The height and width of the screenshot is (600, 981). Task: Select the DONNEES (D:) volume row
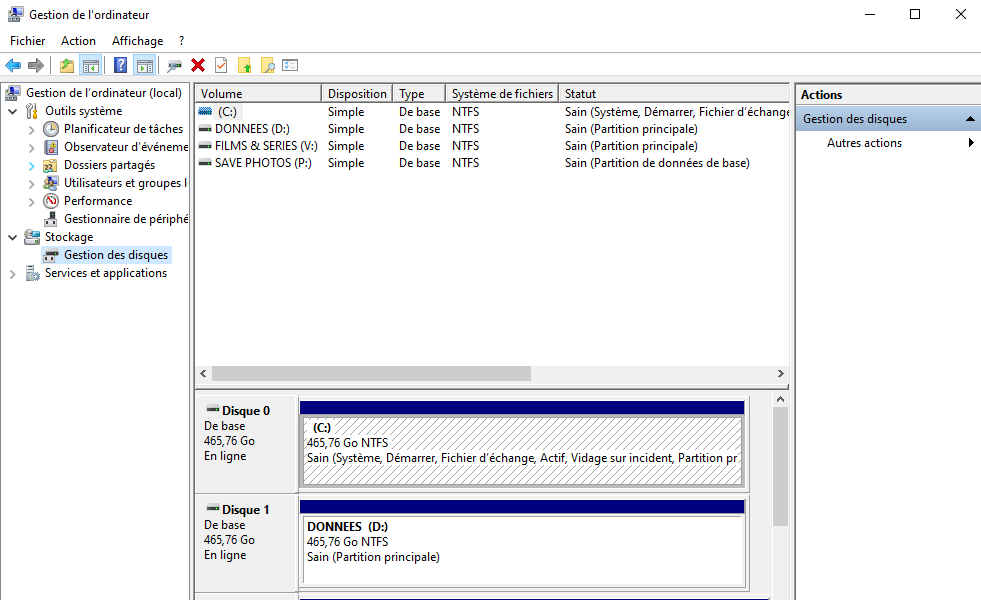coord(492,128)
